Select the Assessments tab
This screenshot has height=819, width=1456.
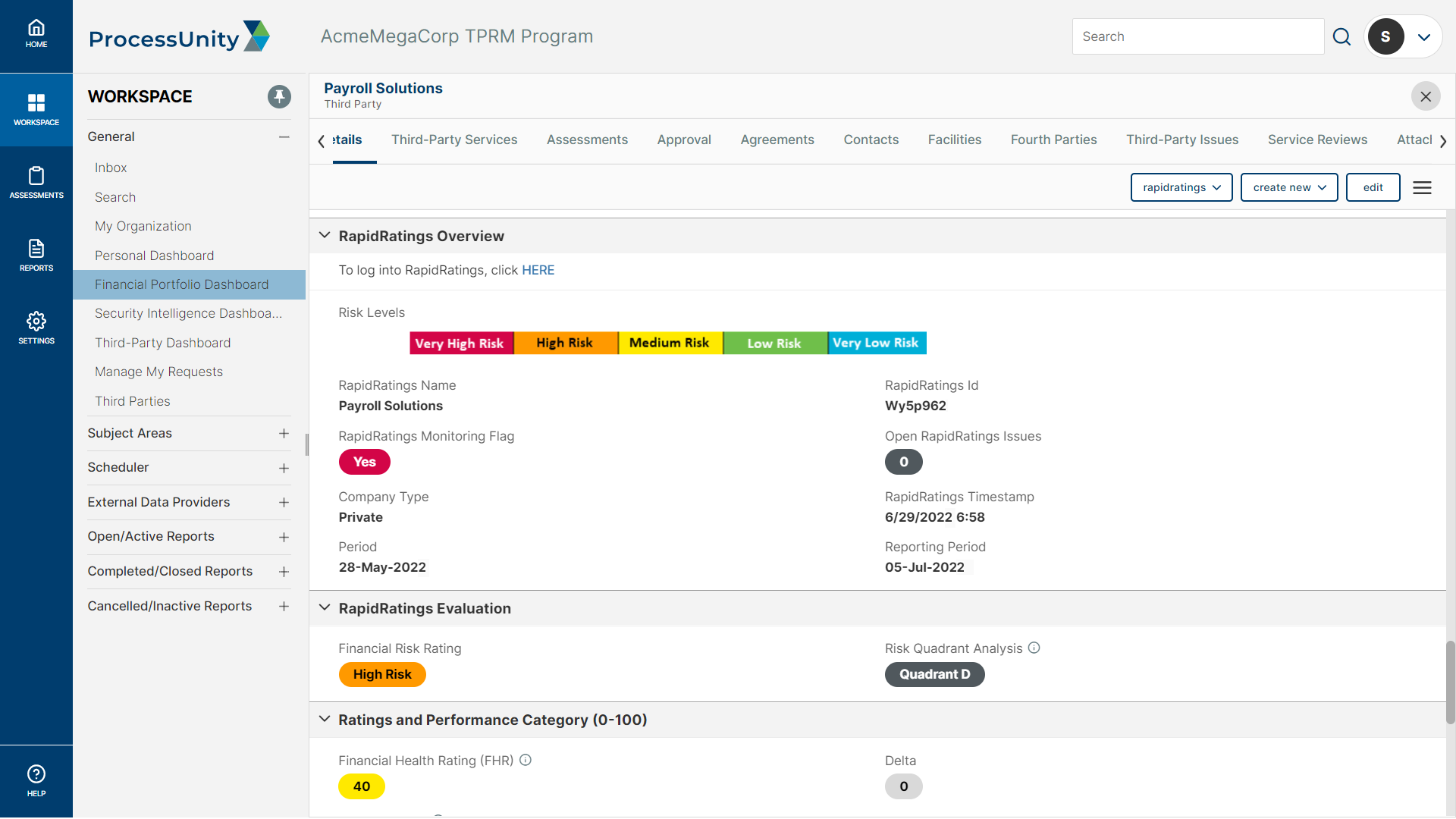pyautogui.click(x=587, y=139)
